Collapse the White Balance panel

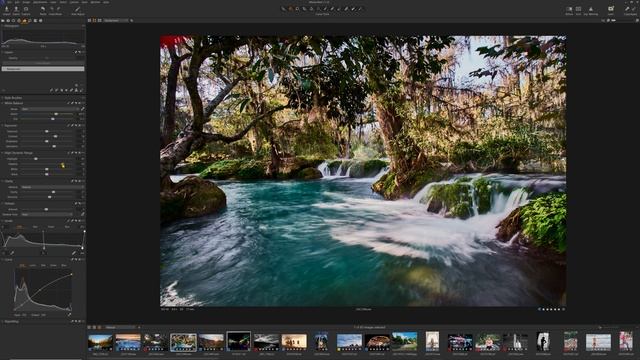[2, 103]
